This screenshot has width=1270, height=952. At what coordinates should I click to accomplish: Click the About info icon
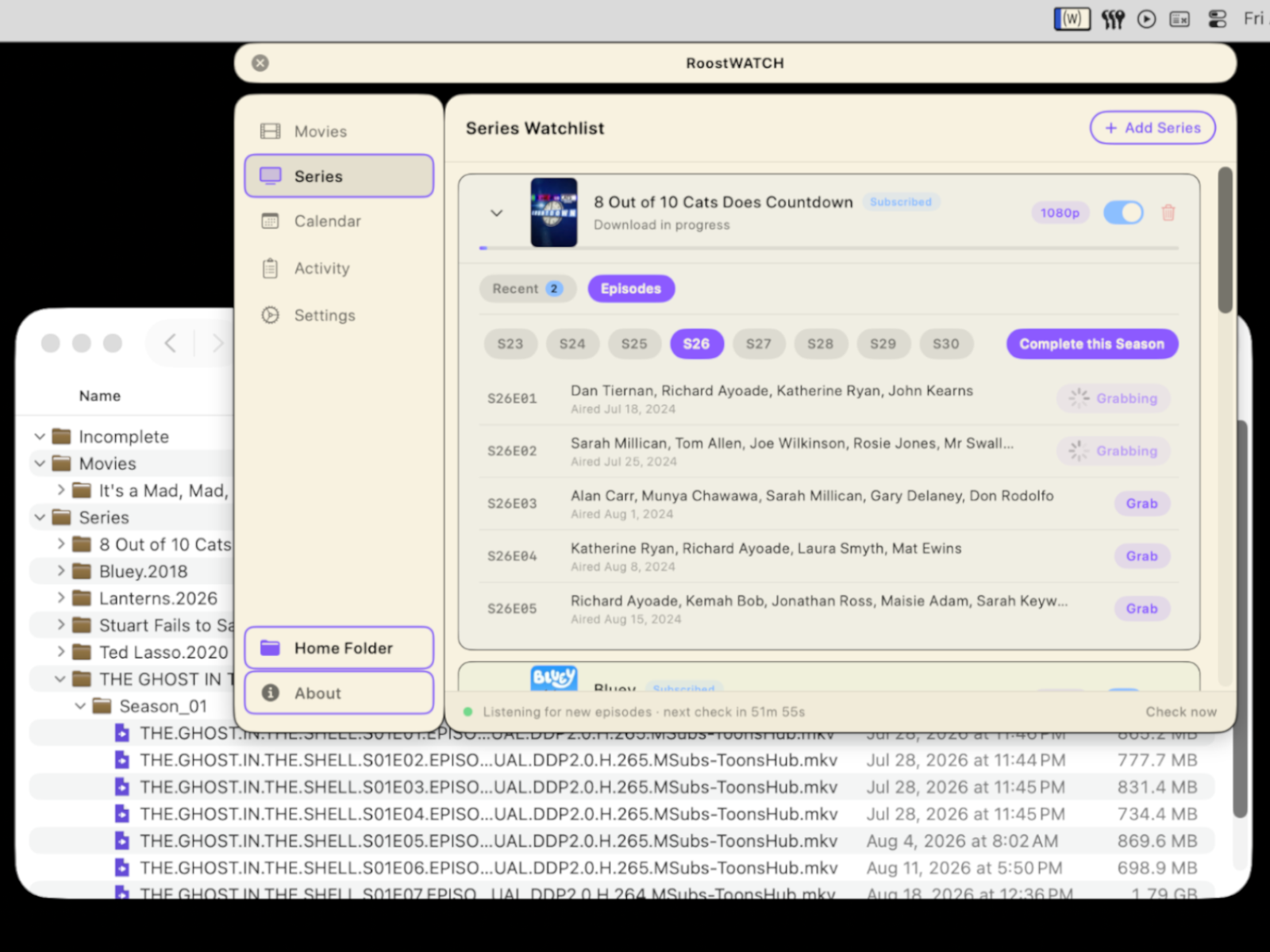click(271, 693)
